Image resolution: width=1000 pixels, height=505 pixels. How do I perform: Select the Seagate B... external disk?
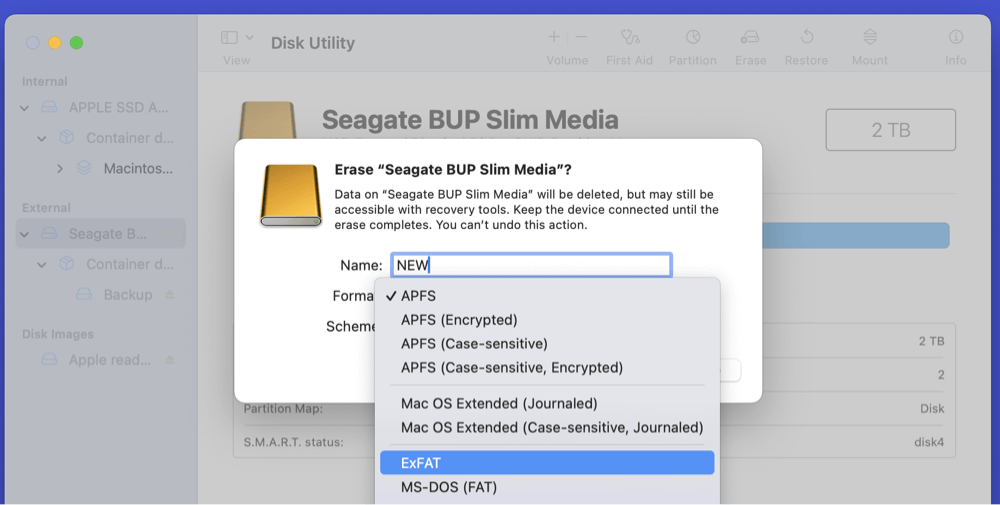(101, 233)
